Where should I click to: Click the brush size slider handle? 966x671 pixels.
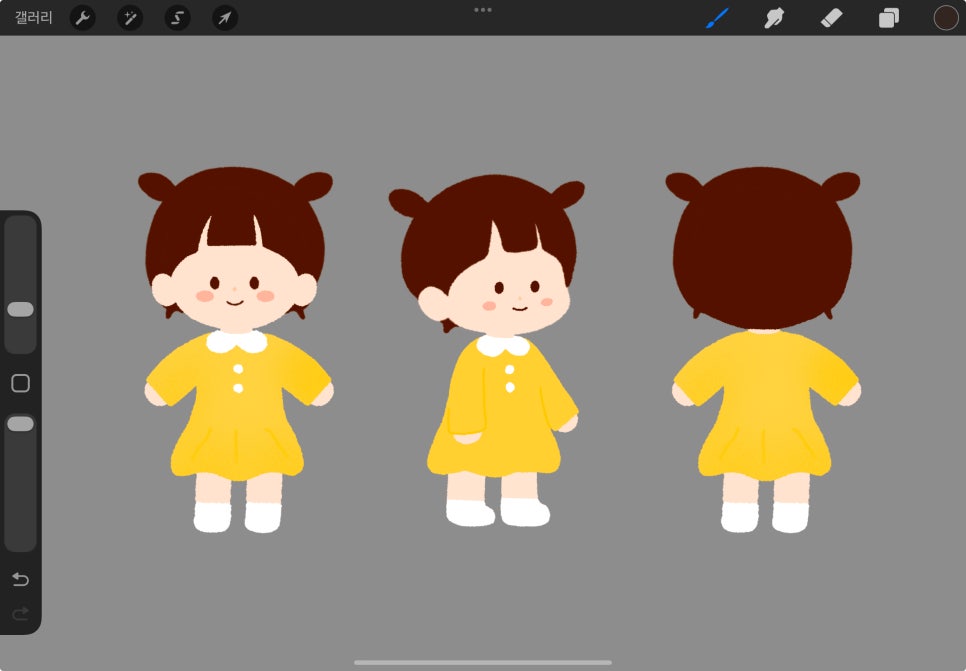[20, 309]
